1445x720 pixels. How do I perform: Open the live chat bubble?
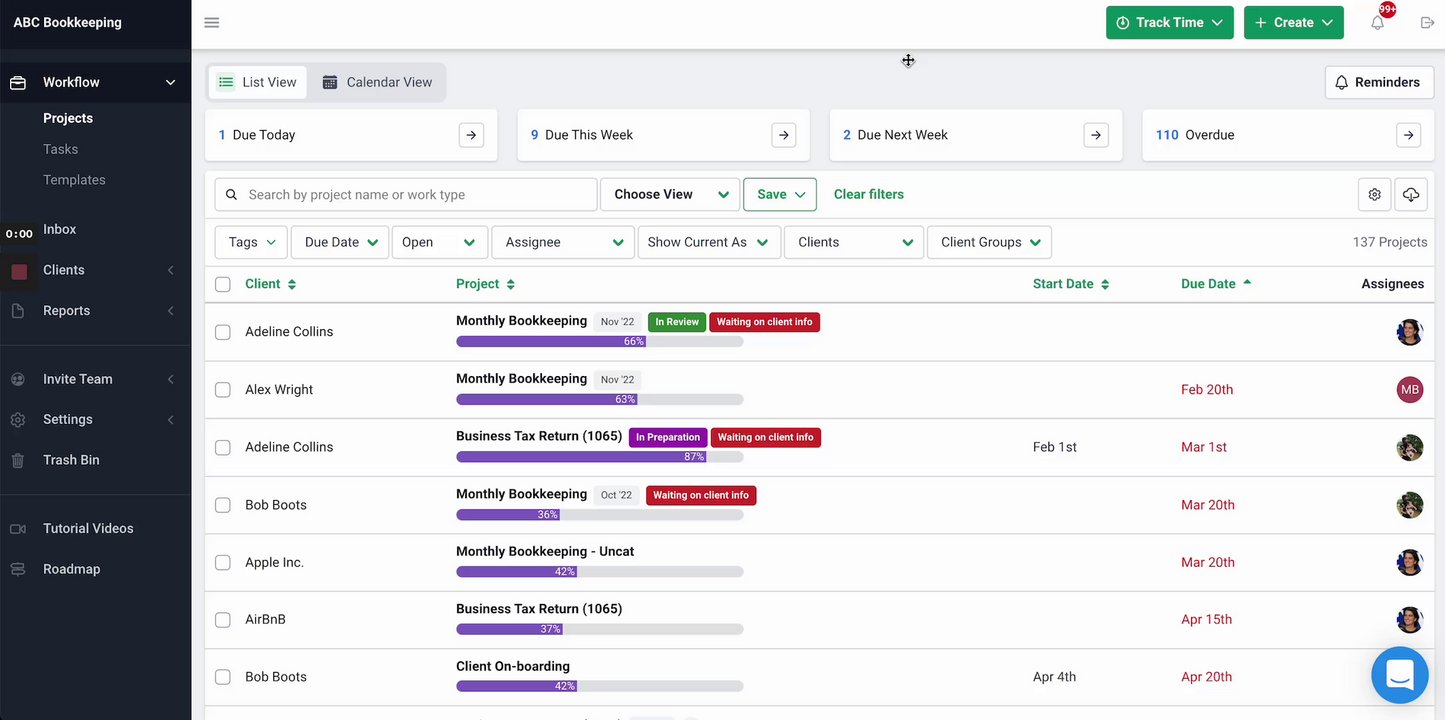pos(1399,675)
